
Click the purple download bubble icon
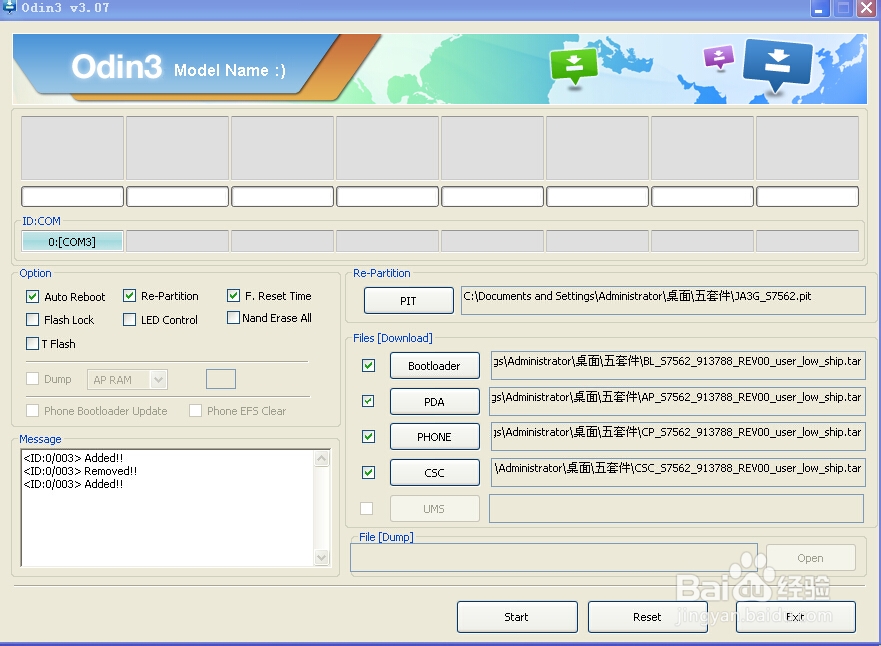click(719, 57)
